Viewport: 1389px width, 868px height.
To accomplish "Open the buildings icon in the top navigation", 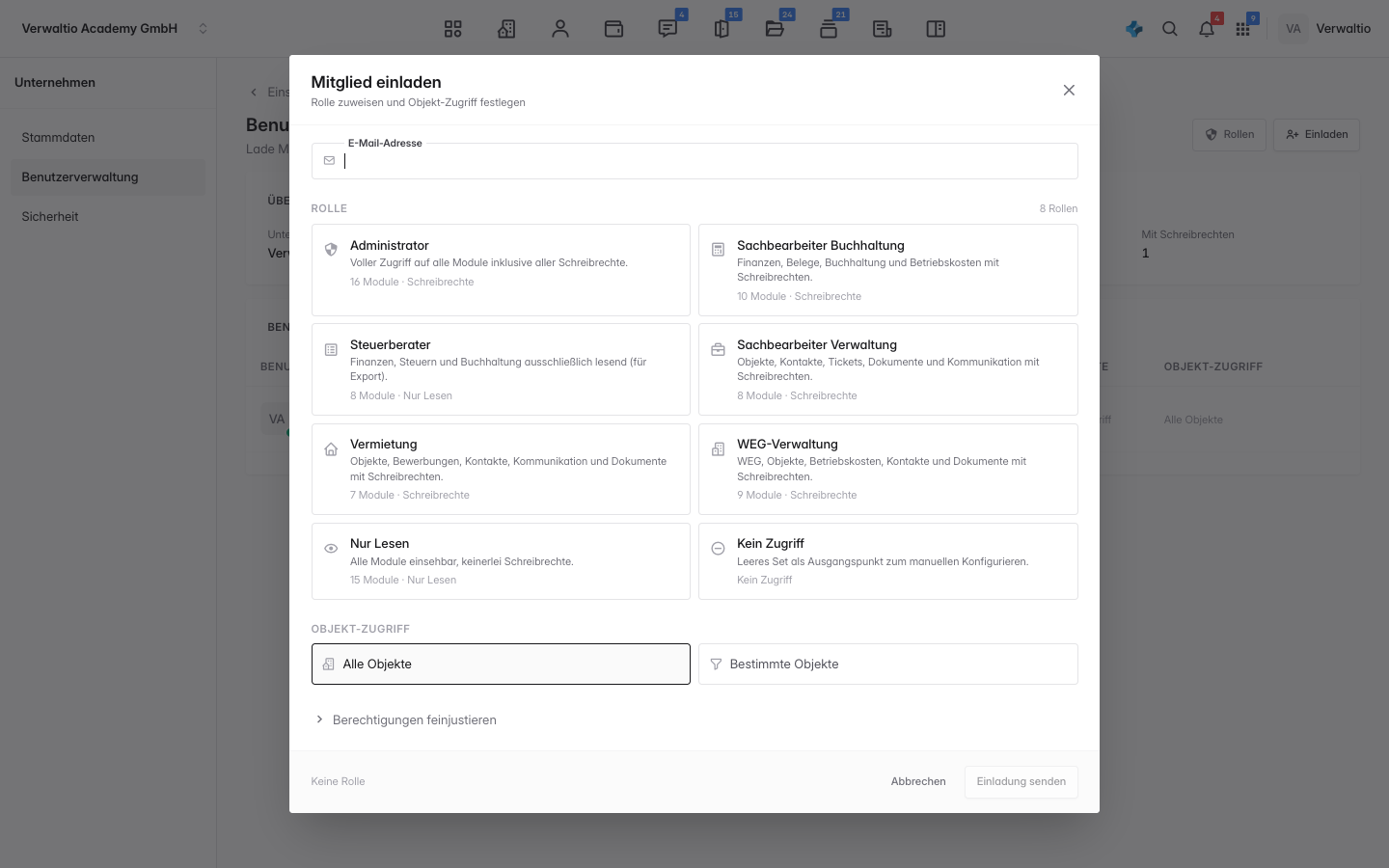I will tap(506, 29).
